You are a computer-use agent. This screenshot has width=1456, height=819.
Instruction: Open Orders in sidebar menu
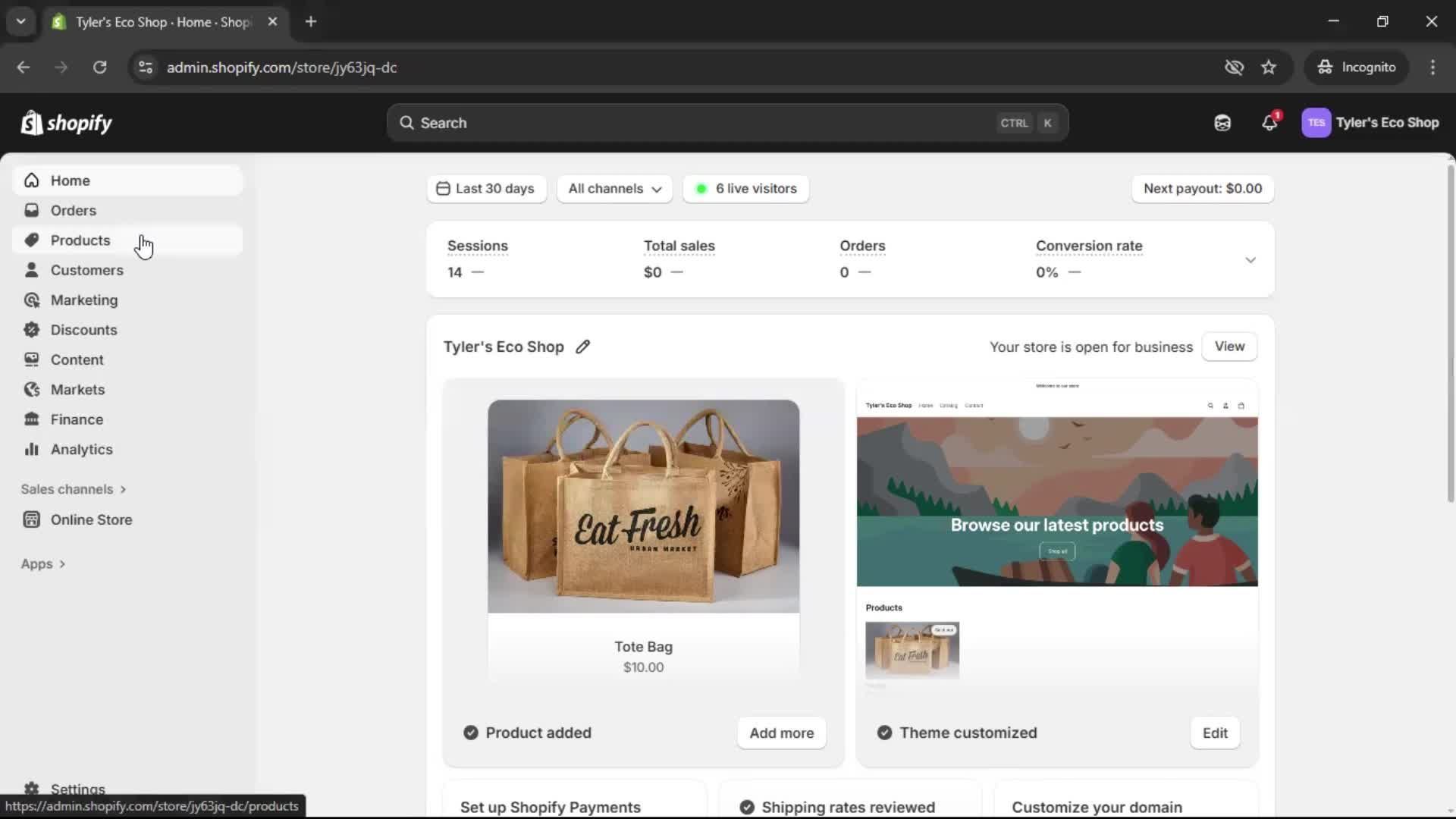tap(73, 210)
